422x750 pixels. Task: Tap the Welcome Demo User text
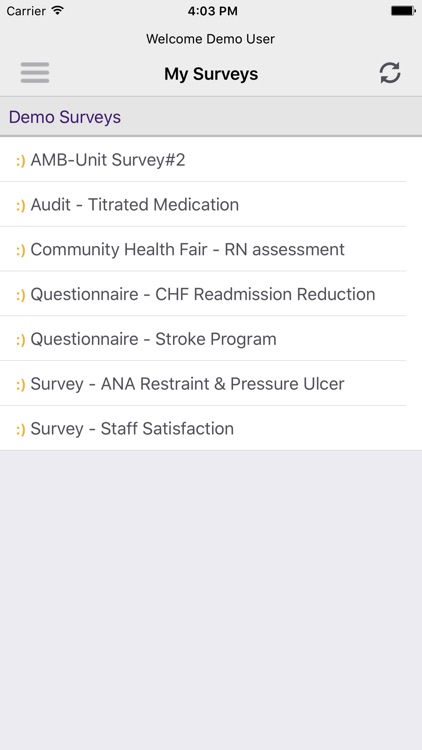click(211, 39)
